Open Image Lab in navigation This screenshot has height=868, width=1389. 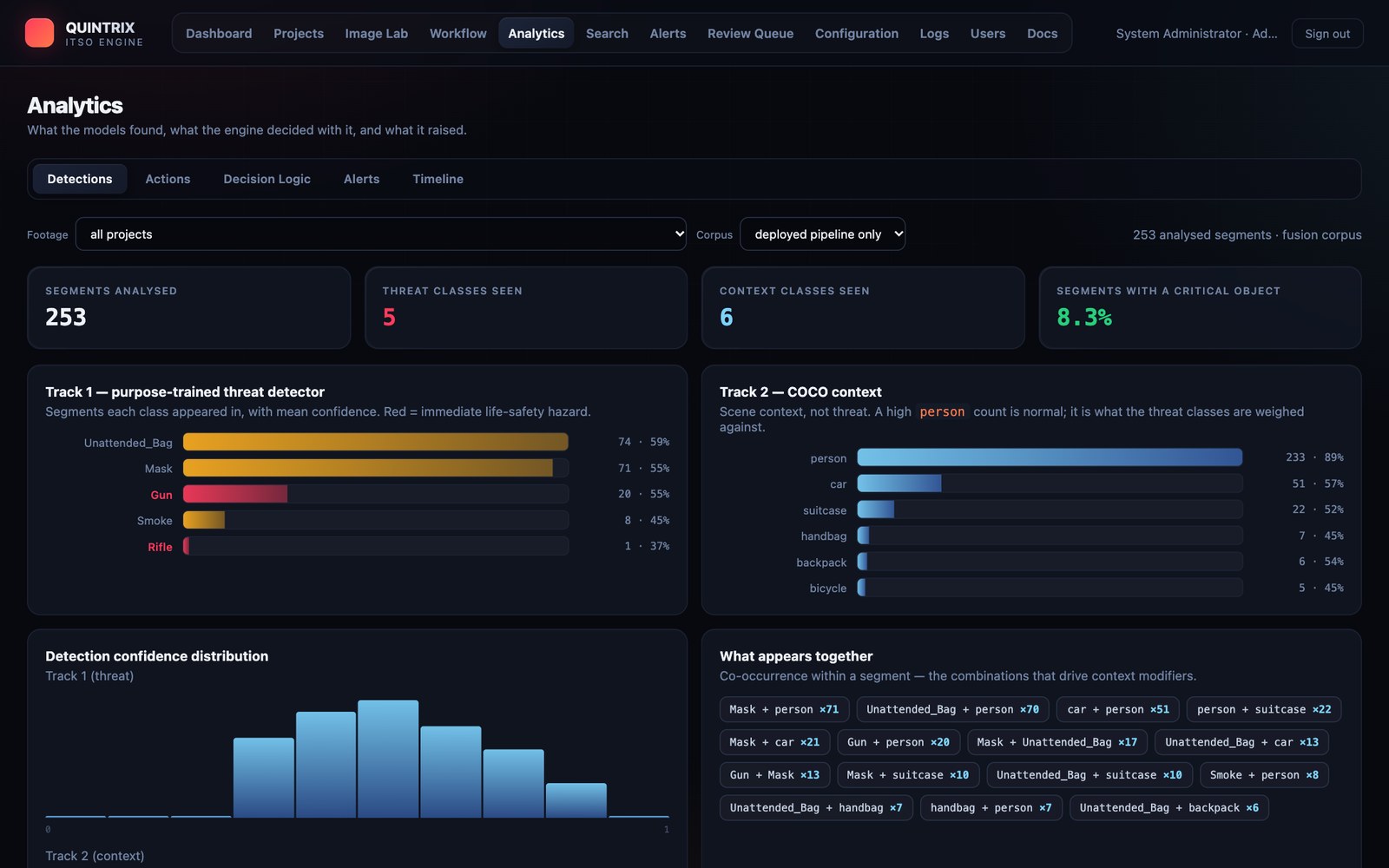click(376, 33)
